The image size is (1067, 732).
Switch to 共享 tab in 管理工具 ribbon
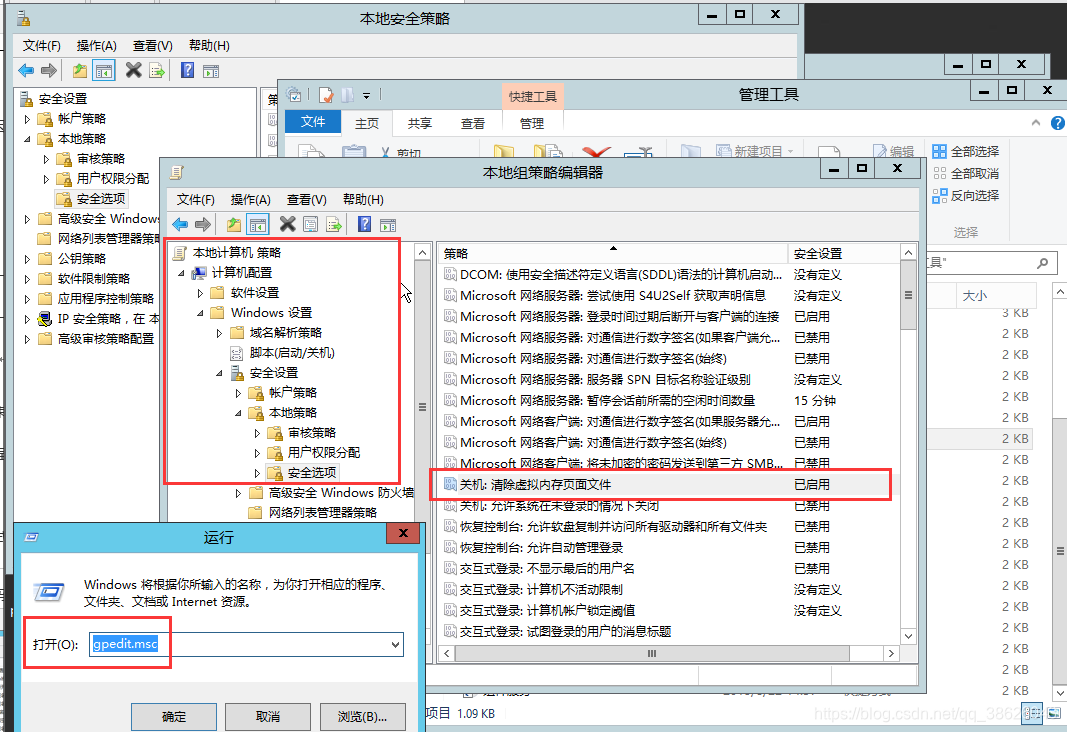[x=419, y=123]
